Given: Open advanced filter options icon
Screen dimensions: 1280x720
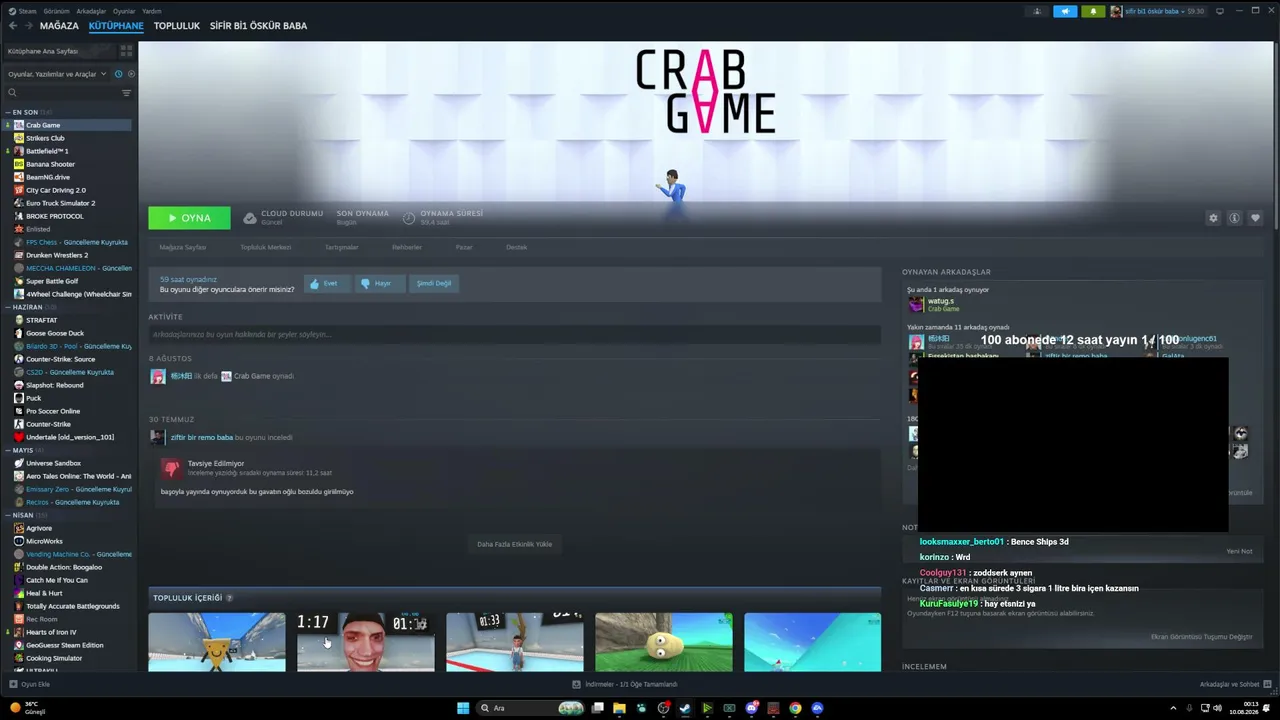Looking at the screenshot, I should click(126, 93).
